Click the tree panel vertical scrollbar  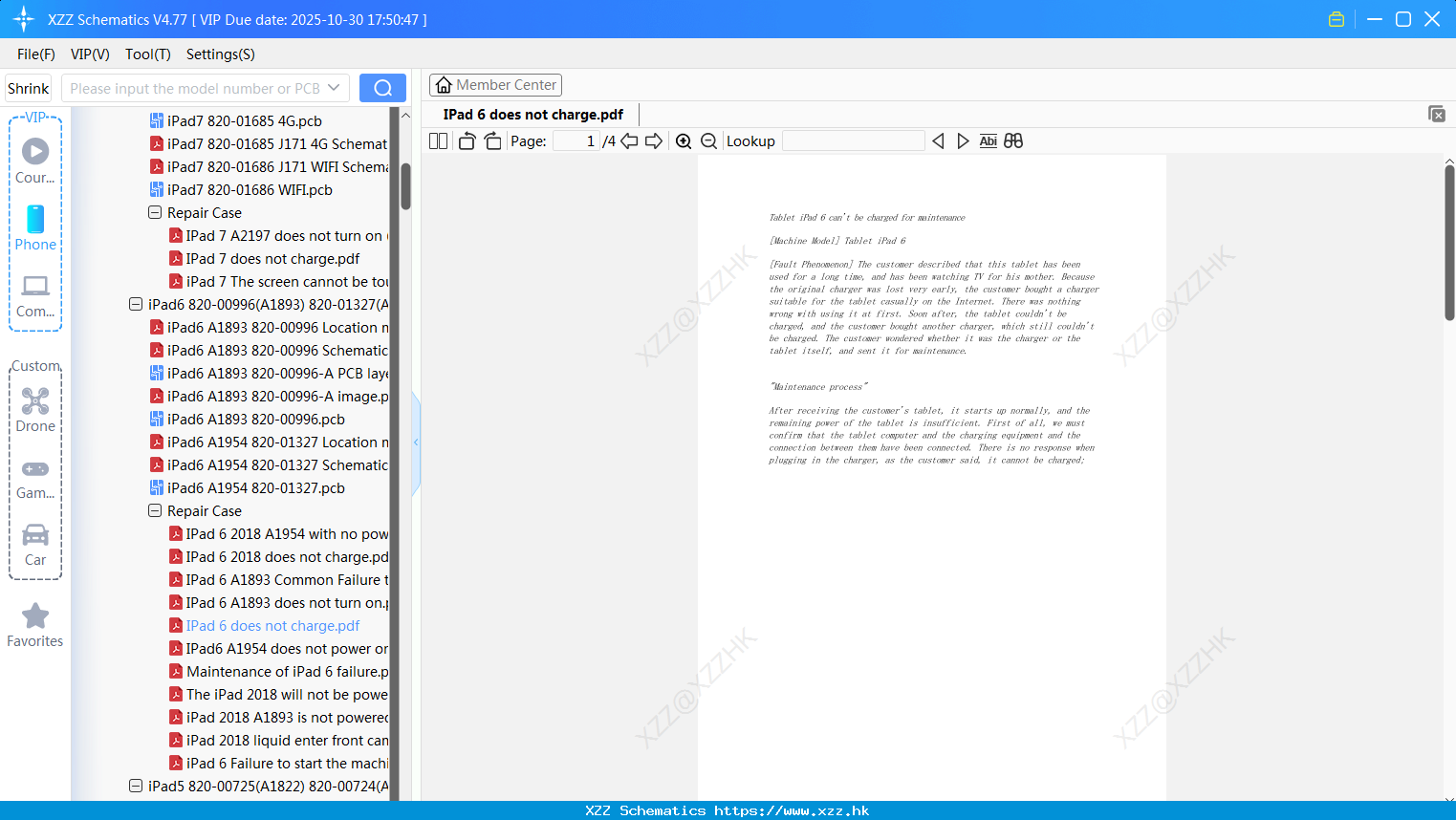pyautogui.click(x=405, y=186)
